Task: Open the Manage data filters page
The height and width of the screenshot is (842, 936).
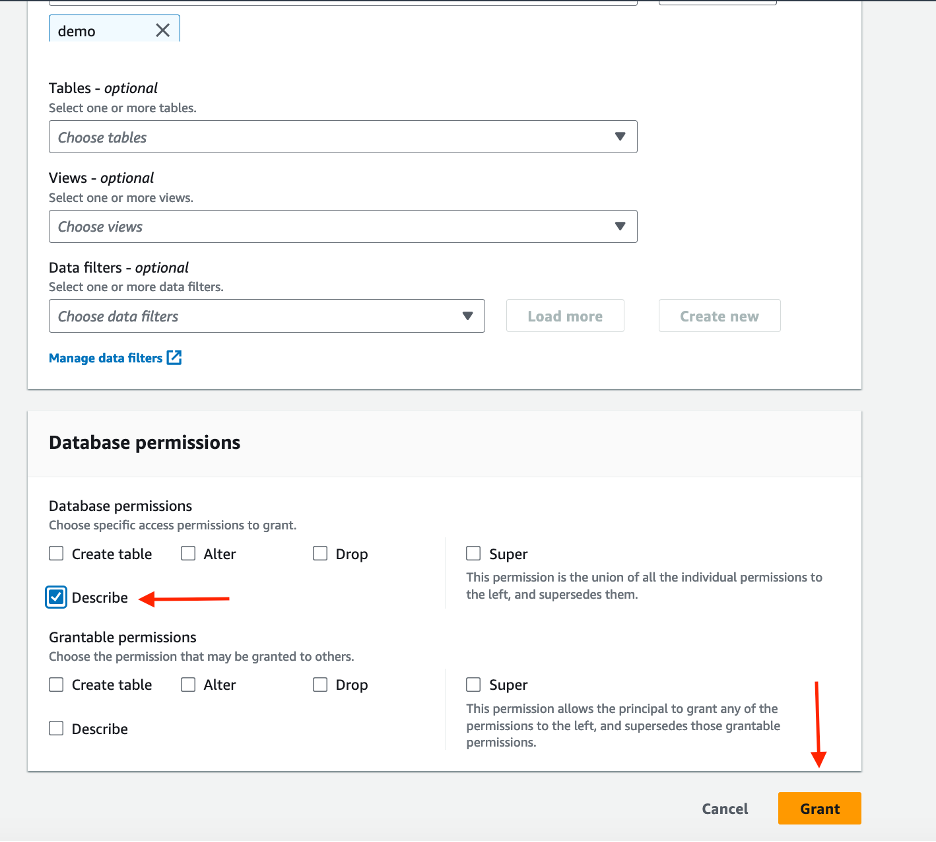Action: click(106, 357)
